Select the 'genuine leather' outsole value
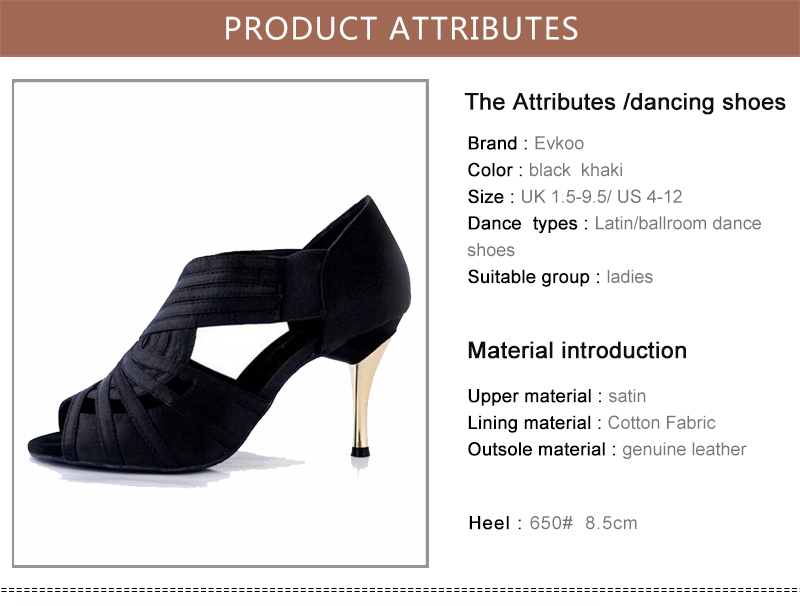Screen dimensions: 800x606 684,450
